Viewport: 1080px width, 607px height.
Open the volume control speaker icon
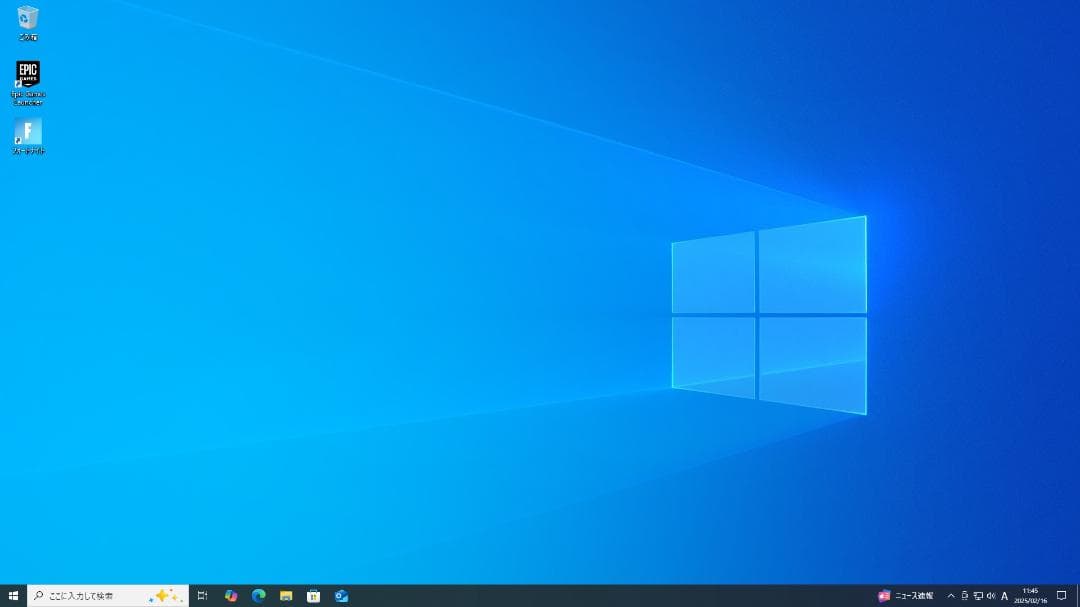pos(991,596)
